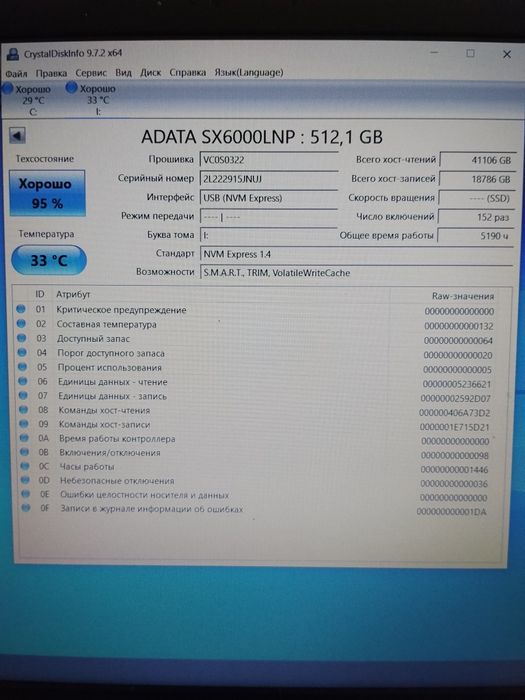Click the Число включений 152 раз value
The height and width of the screenshot is (700, 525).
[475, 217]
